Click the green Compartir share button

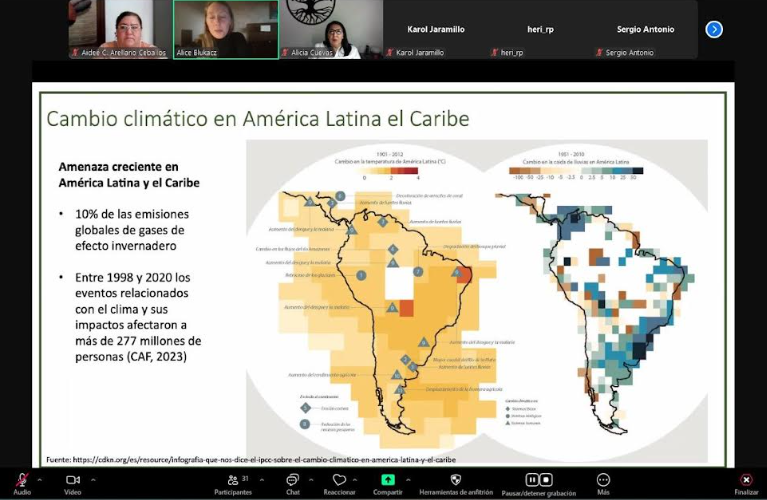tap(387, 480)
